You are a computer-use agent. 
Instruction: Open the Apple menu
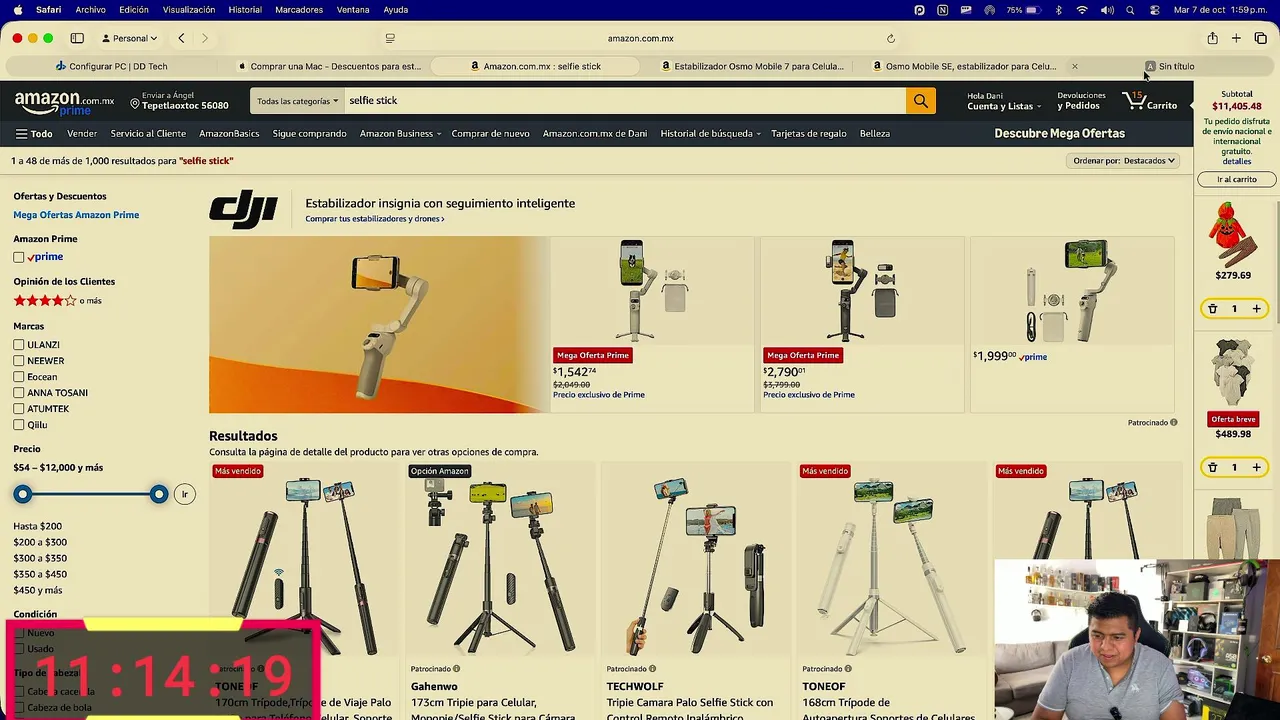click(x=17, y=10)
